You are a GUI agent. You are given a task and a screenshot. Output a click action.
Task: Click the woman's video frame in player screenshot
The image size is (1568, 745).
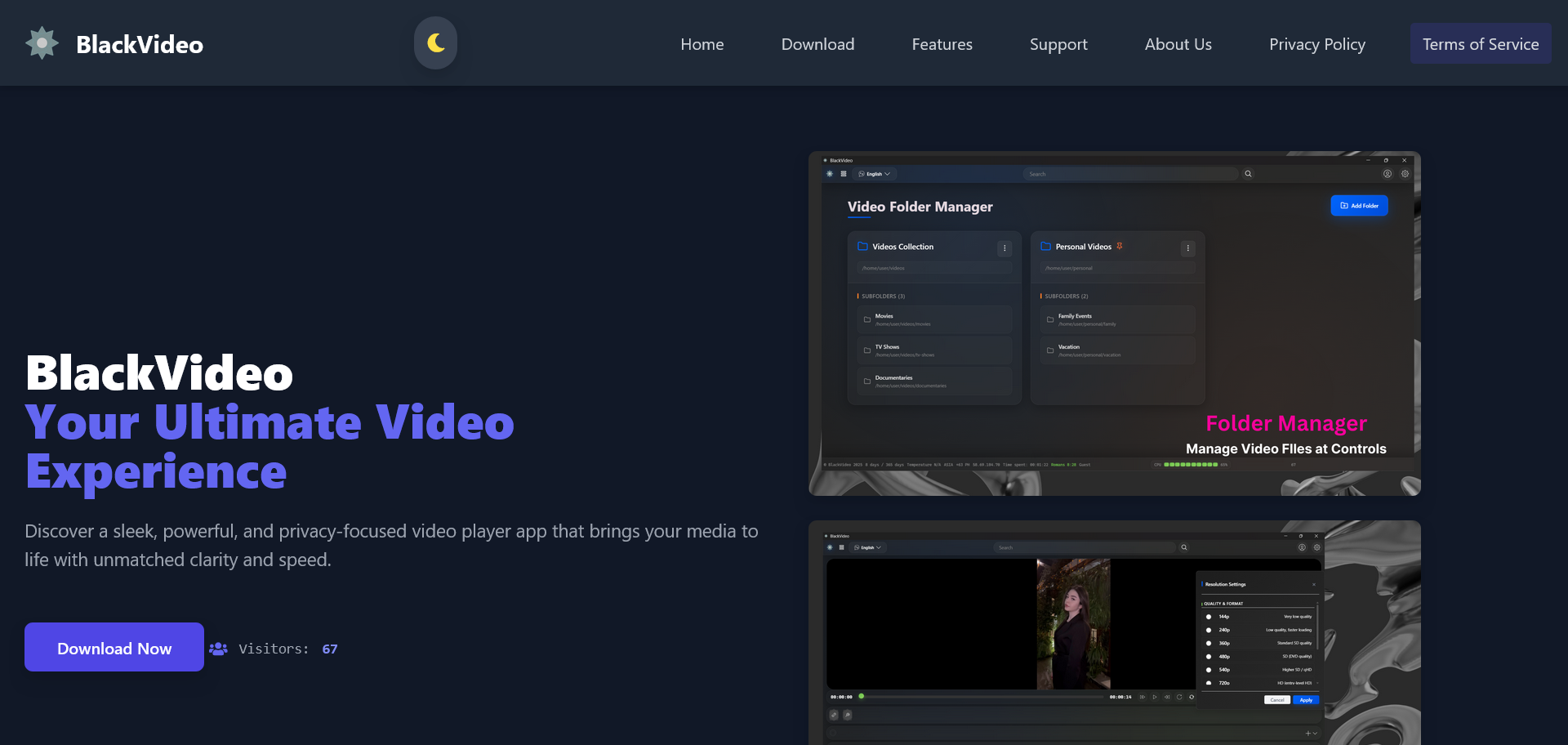[1073, 624]
